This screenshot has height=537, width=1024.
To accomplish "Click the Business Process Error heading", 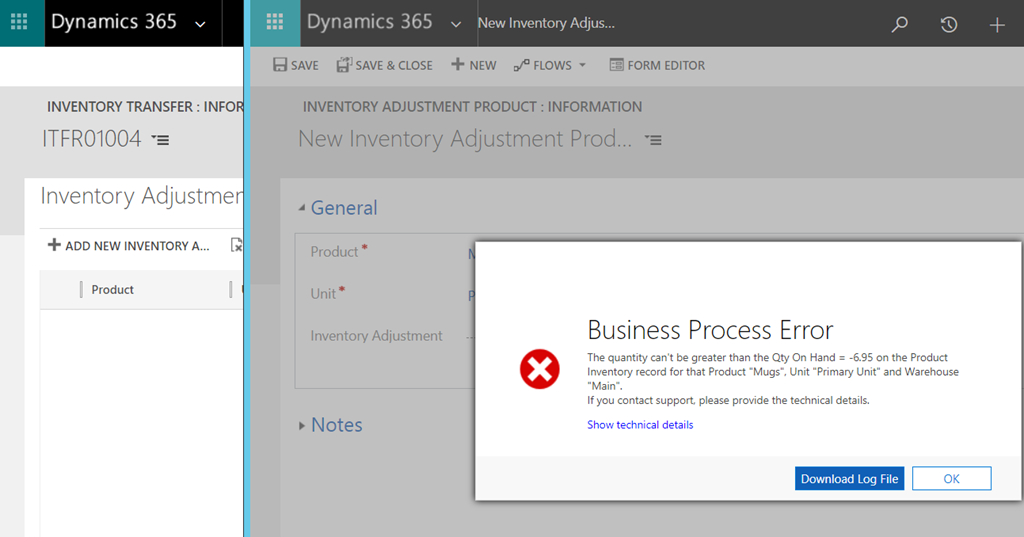I will [710, 330].
